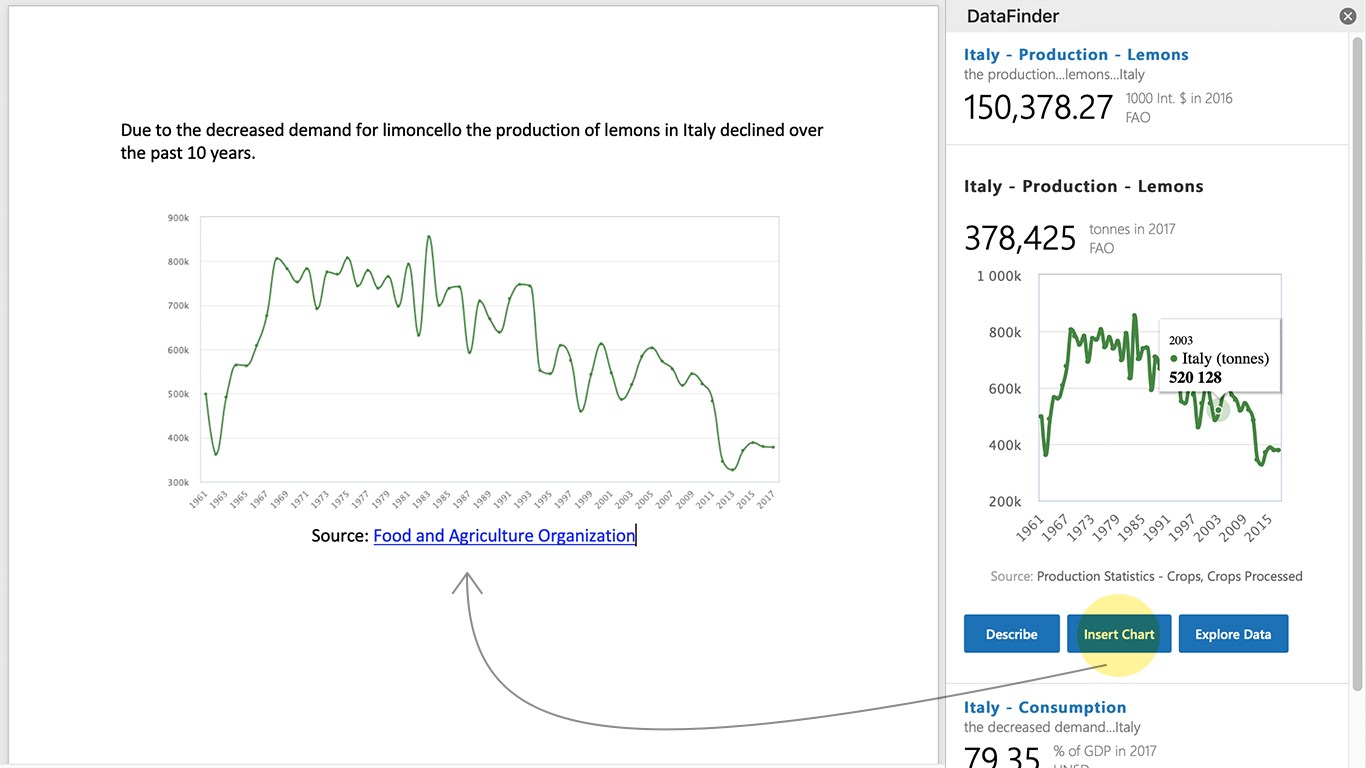Viewport: 1366px width, 768px height.
Task: Open Explore Data for lemons production
Action: point(1232,634)
